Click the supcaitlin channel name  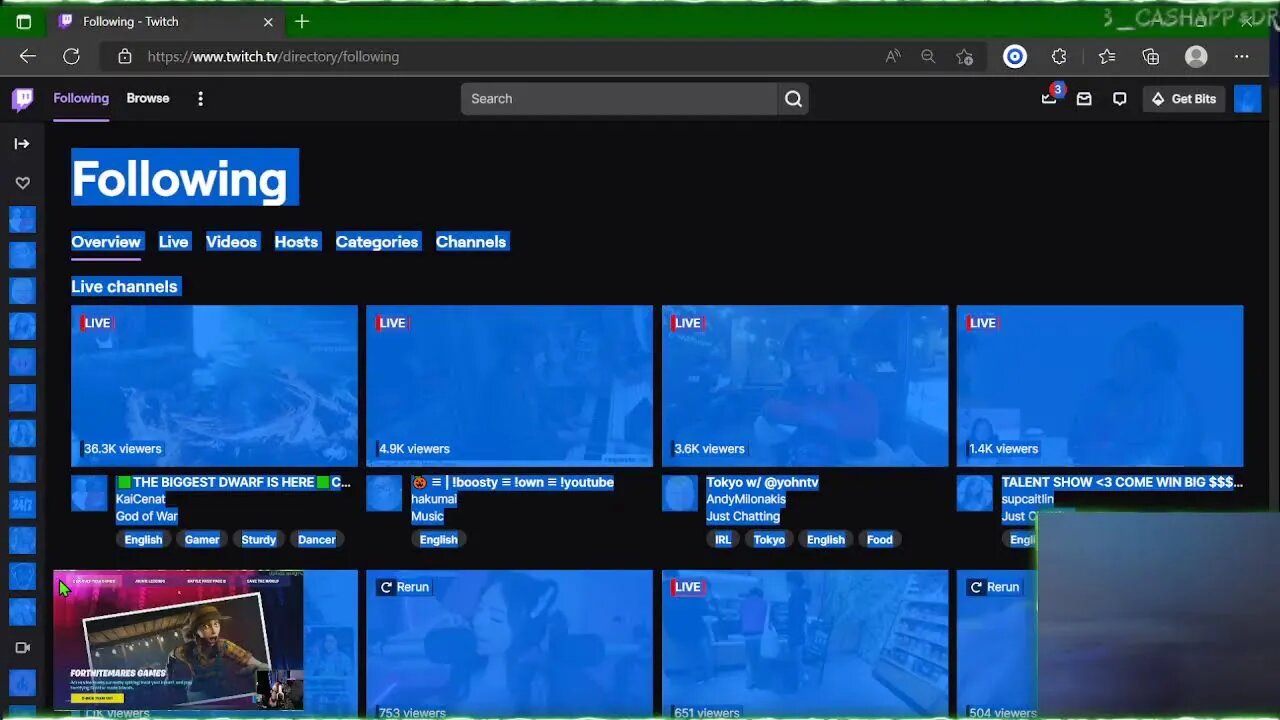(x=1028, y=499)
